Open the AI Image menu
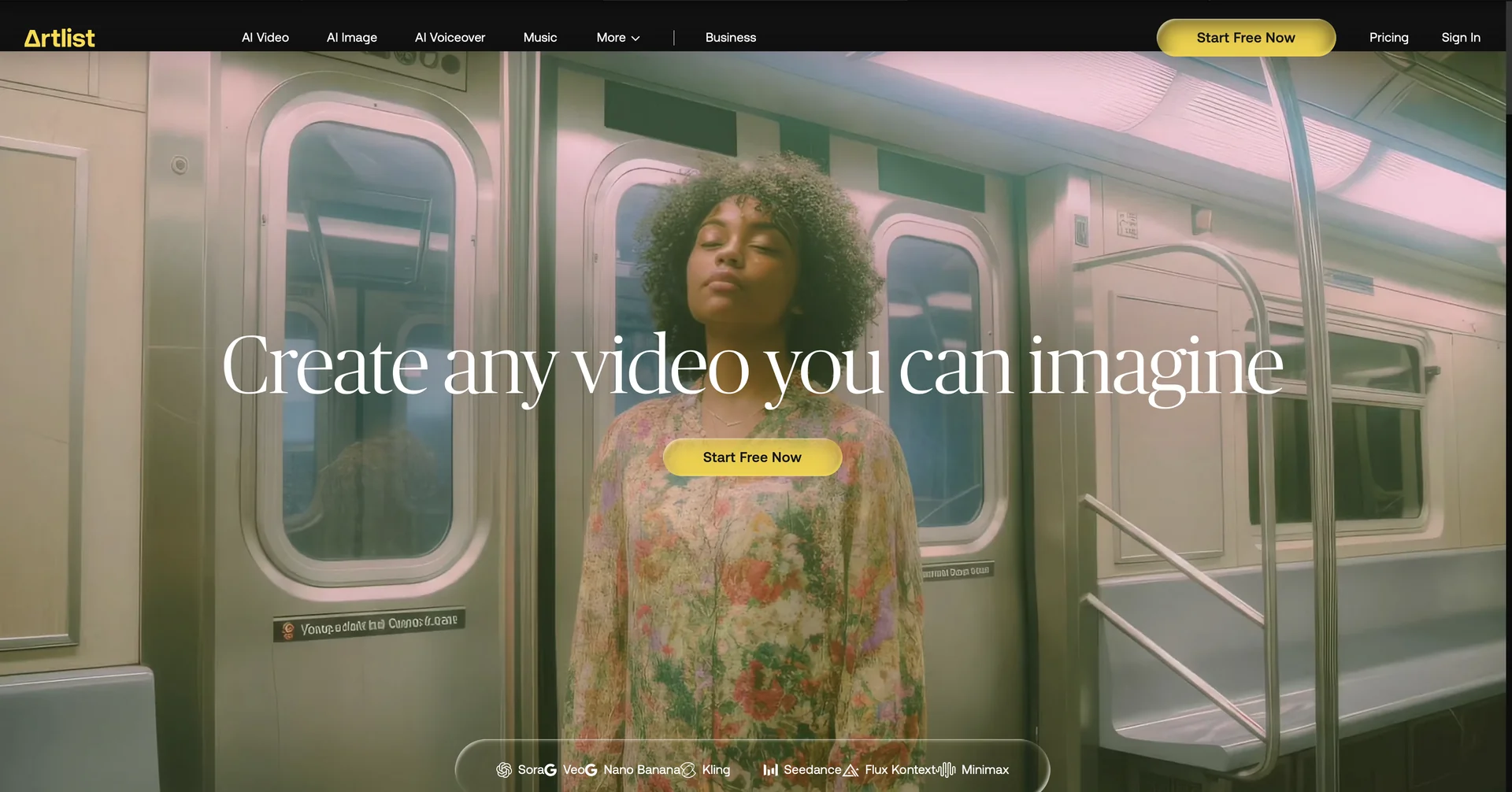This screenshot has width=1512, height=792. click(351, 38)
